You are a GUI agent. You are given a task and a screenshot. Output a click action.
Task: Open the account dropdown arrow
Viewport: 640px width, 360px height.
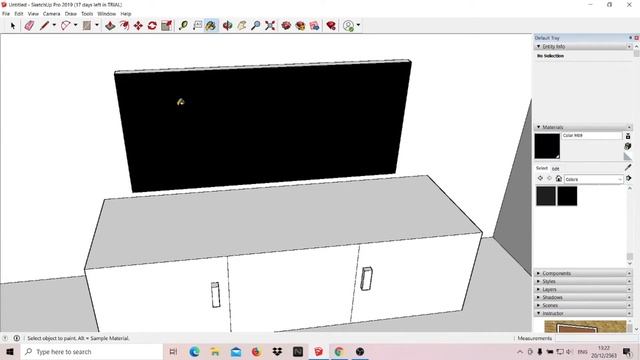[358, 25]
